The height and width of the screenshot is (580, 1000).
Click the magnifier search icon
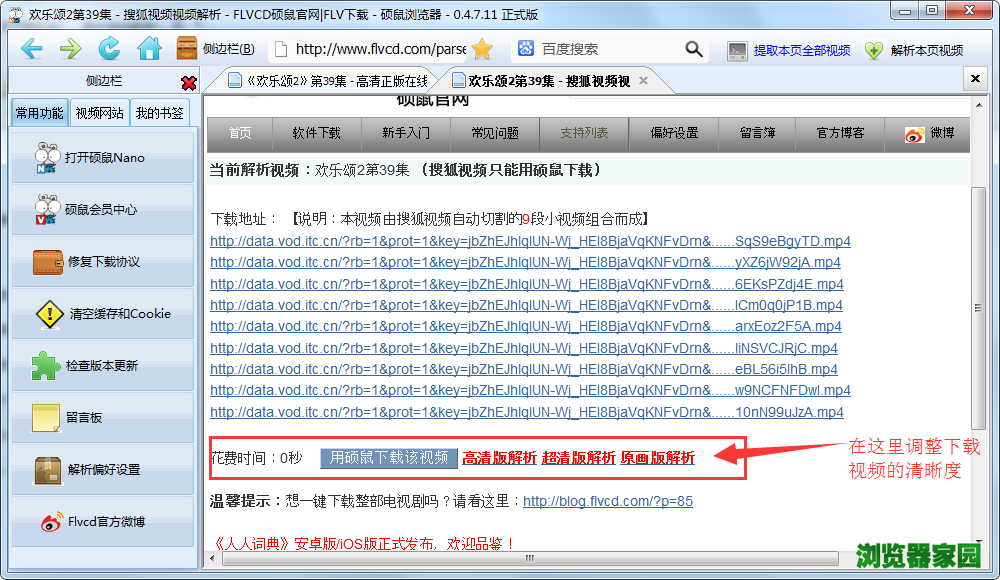(x=694, y=49)
